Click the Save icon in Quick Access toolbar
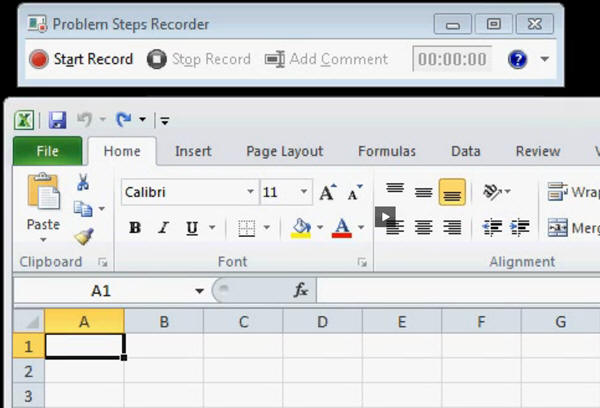This screenshot has width=600, height=408. pyautogui.click(x=57, y=120)
